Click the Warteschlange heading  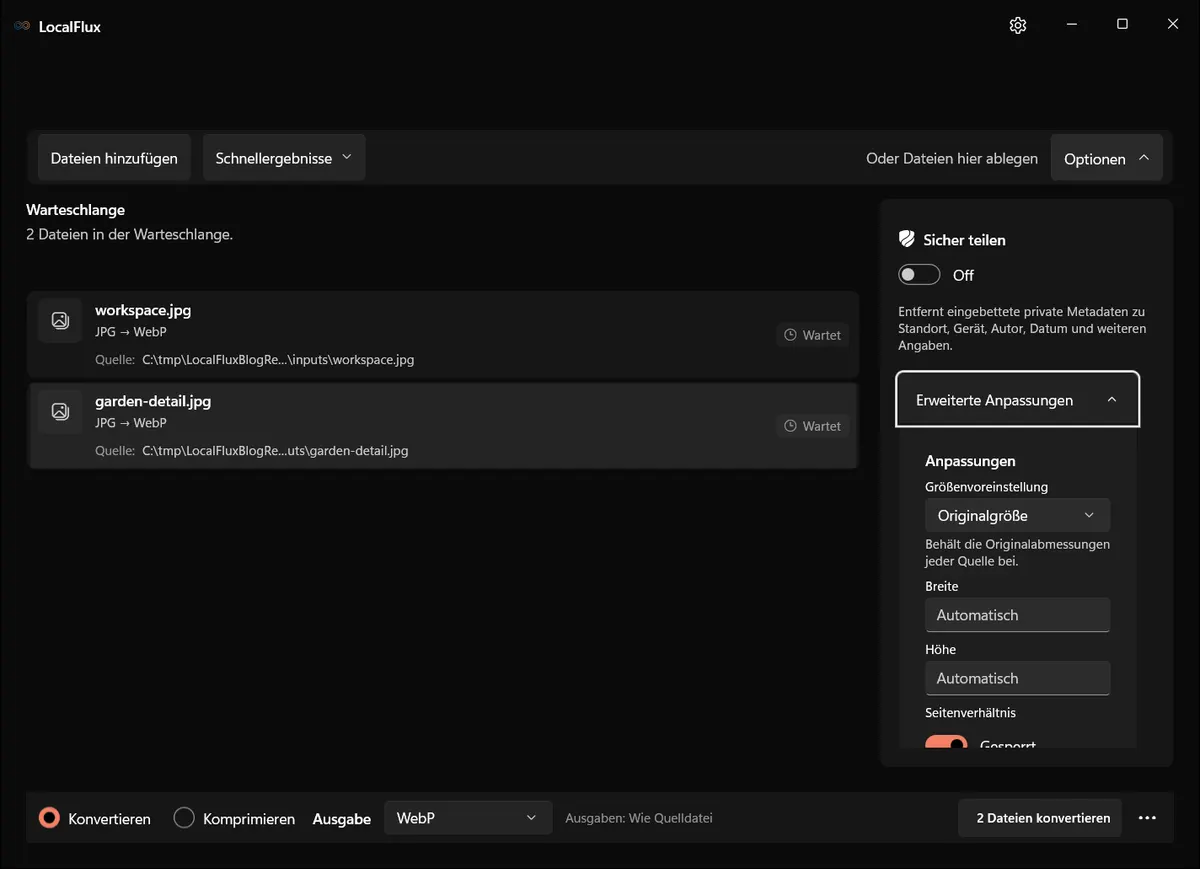coord(75,210)
